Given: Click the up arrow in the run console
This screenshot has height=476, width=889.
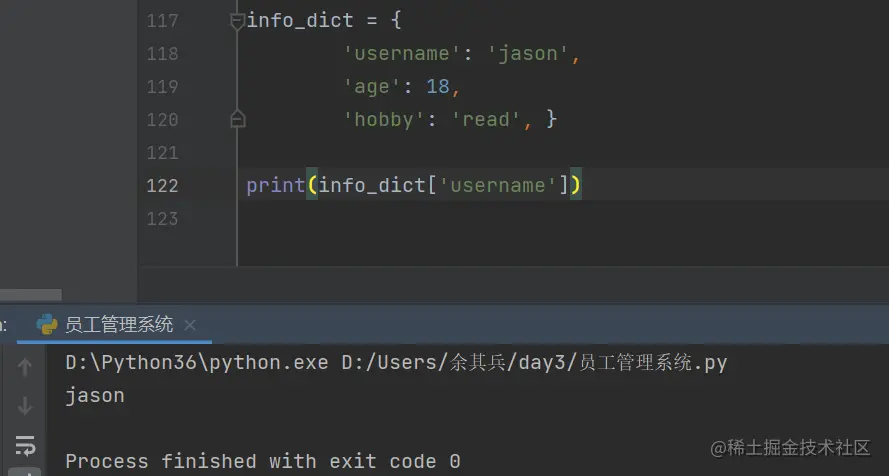Looking at the screenshot, I should click(24, 367).
